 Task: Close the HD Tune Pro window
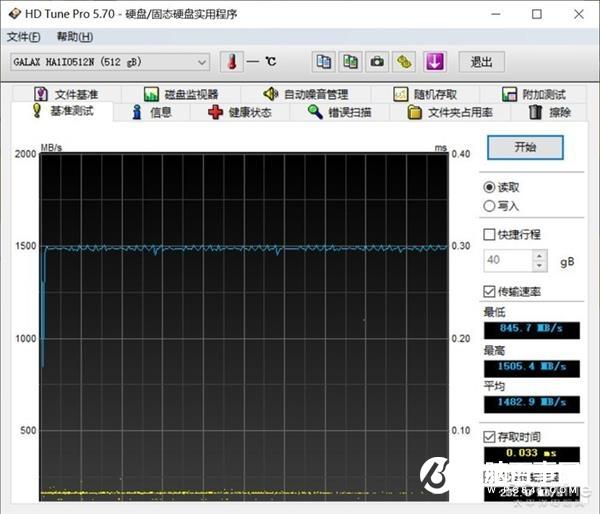(579, 14)
